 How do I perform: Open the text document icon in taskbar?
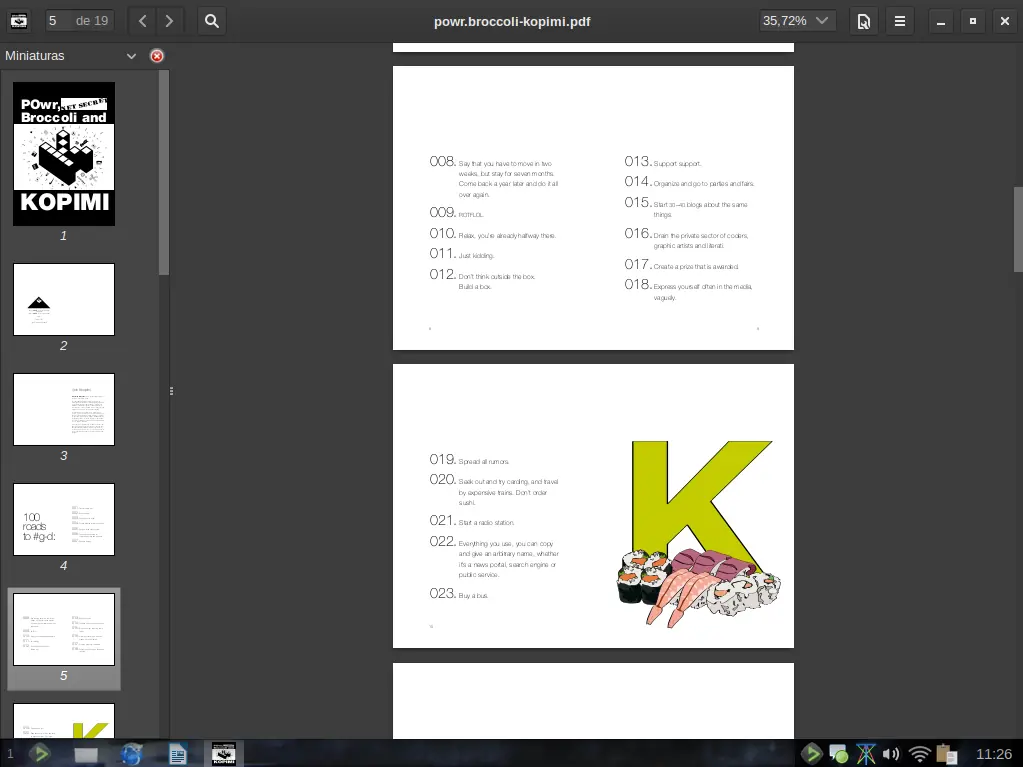[177, 755]
